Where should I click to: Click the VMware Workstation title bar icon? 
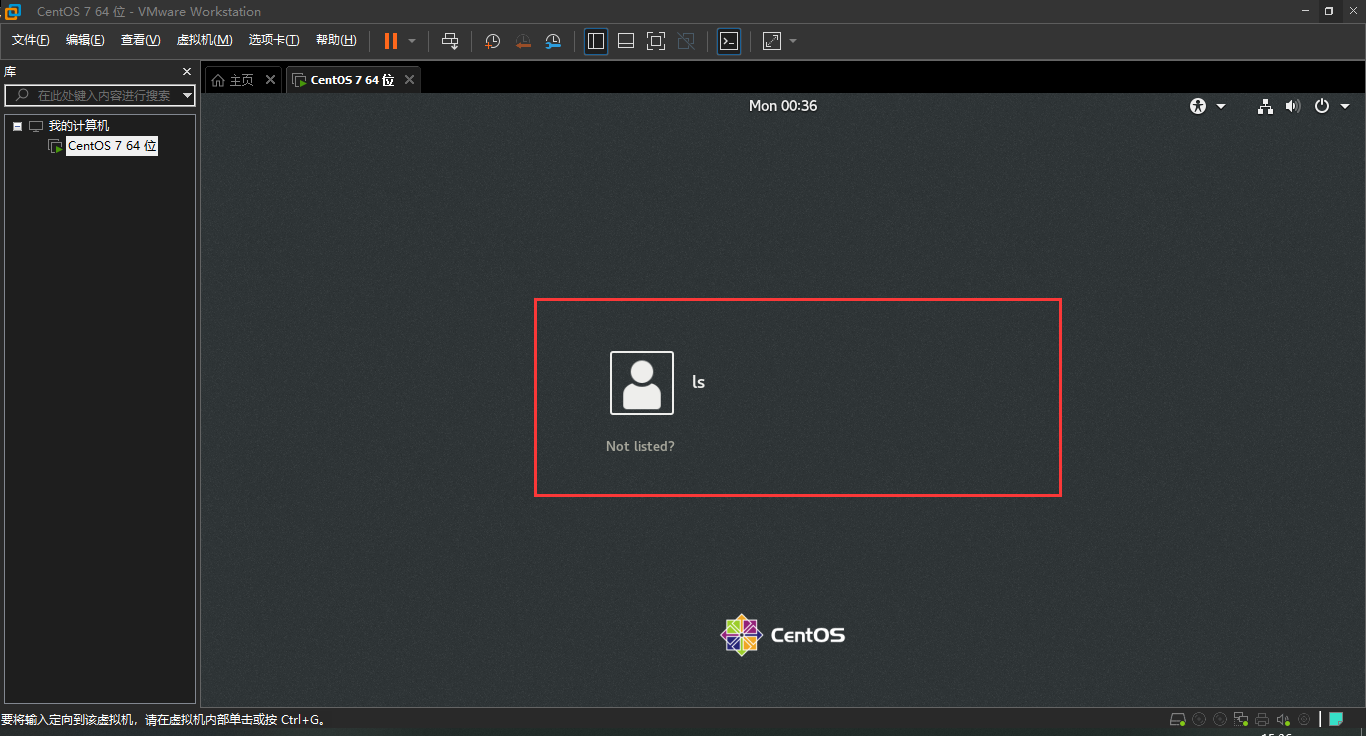click(13, 11)
